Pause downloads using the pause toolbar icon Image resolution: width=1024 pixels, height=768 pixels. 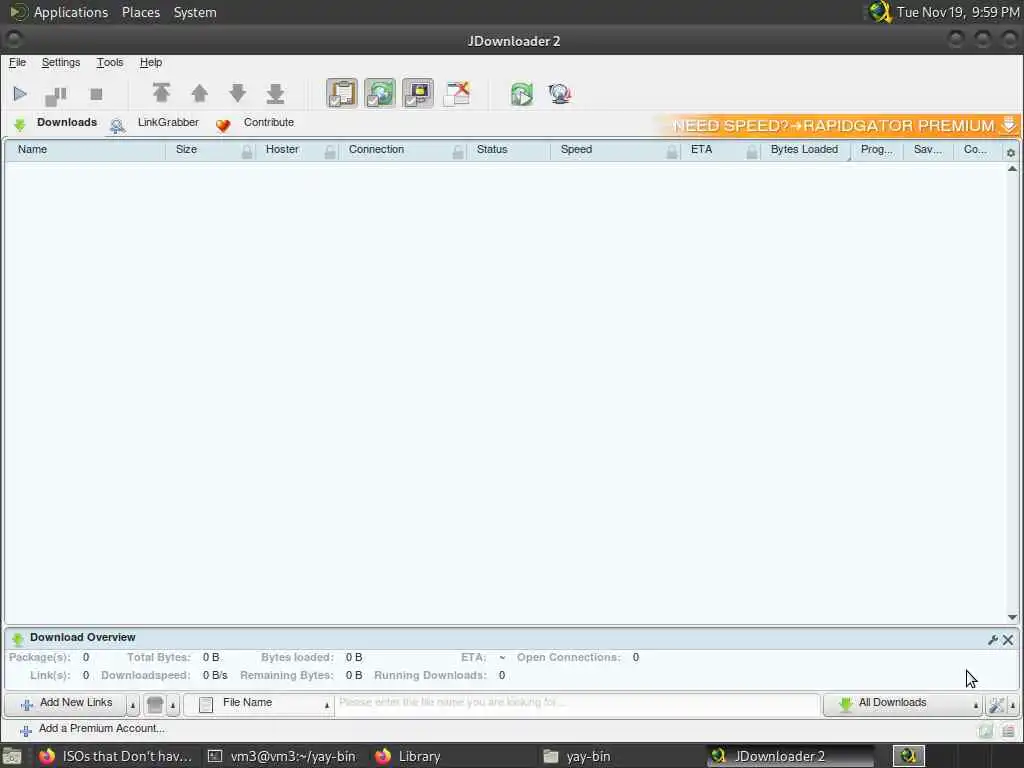tap(56, 95)
